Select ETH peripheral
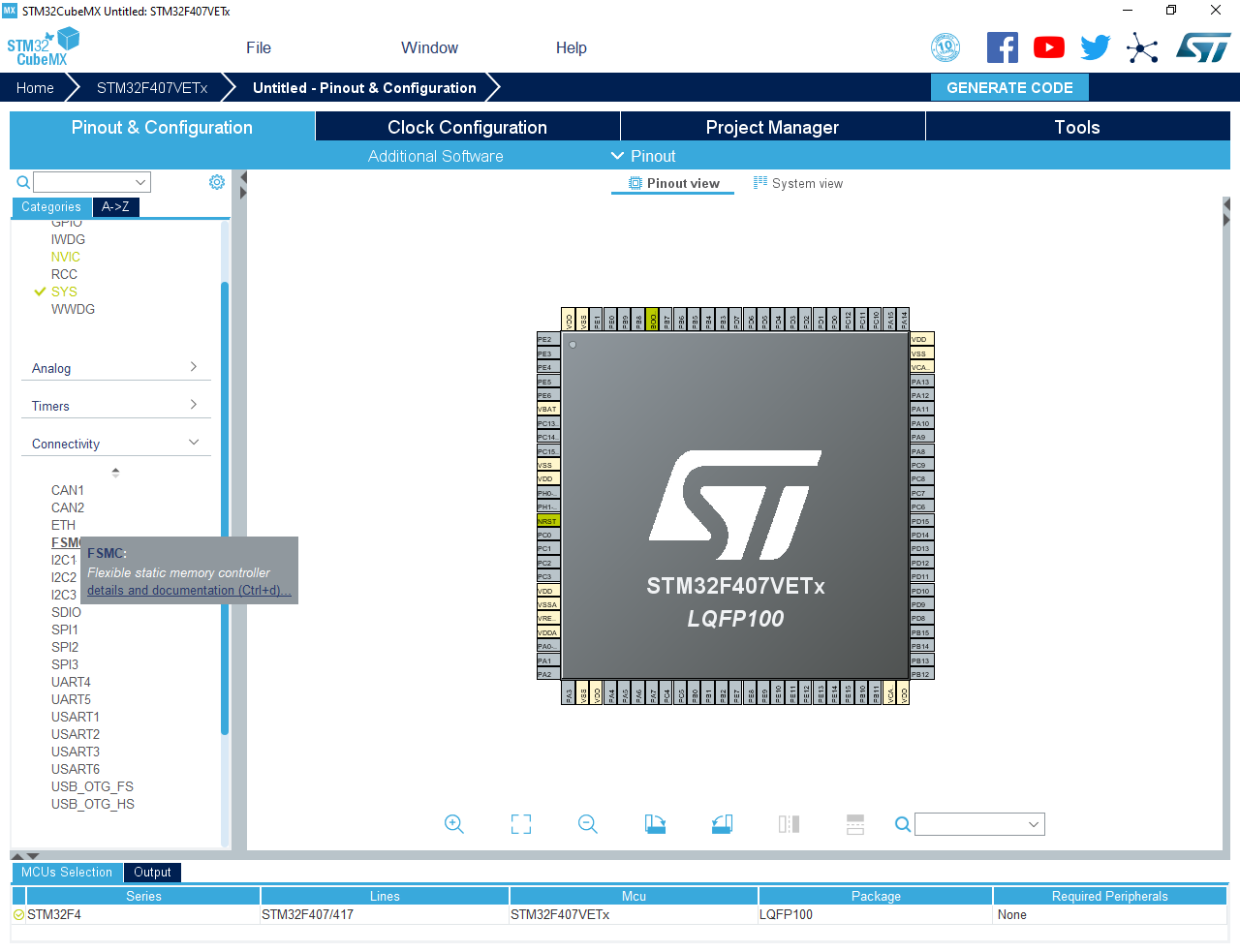The image size is (1240, 952). coord(63,525)
